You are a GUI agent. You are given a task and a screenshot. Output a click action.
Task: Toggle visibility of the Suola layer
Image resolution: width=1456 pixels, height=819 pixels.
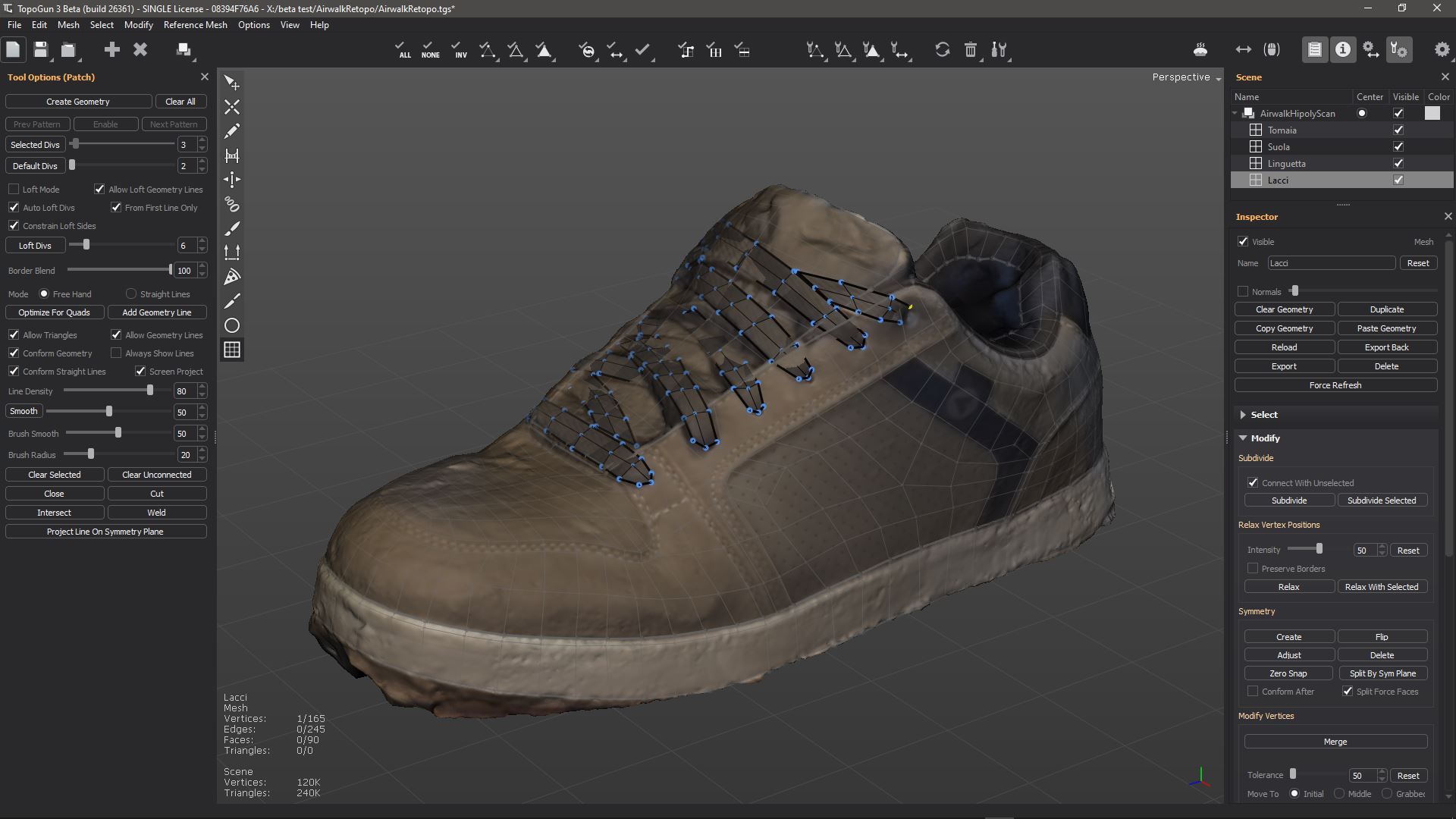[x=1398, y=146]
